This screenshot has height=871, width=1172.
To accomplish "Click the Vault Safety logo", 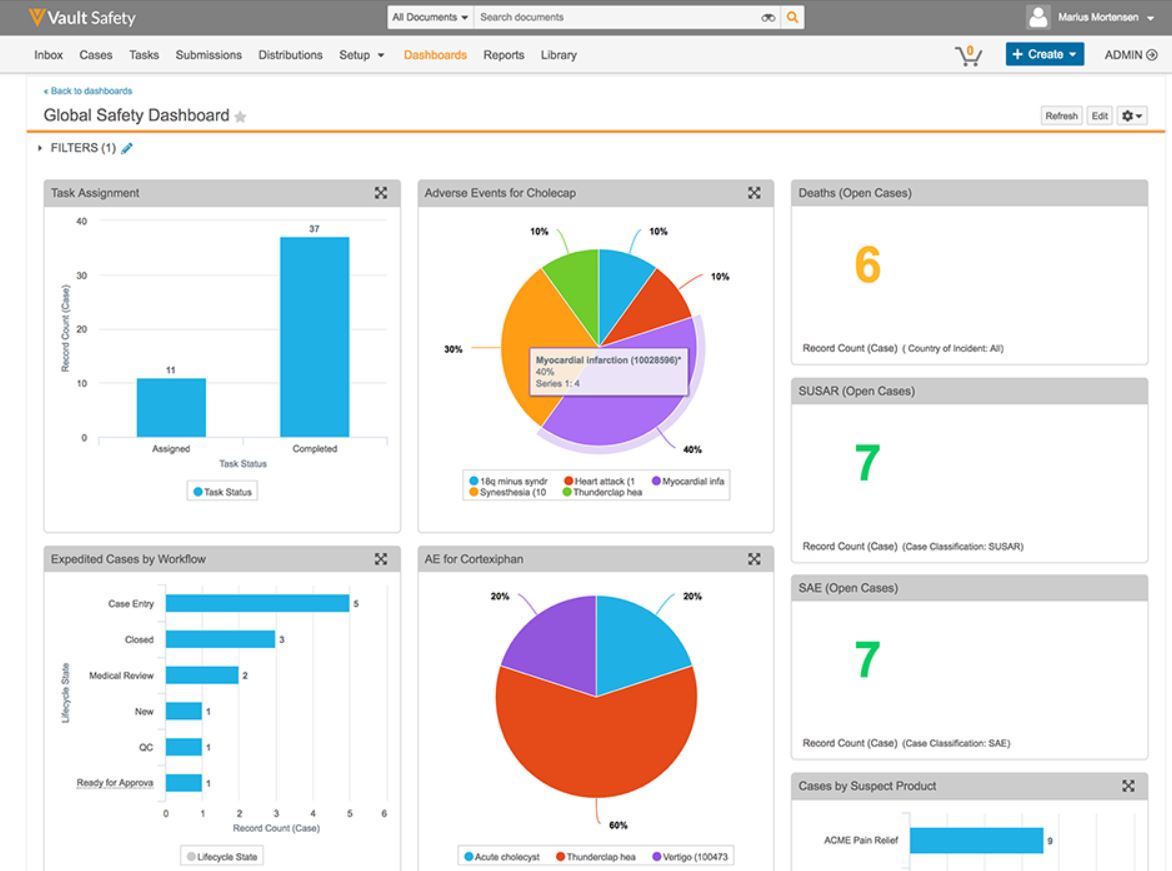I will [82, 17].
